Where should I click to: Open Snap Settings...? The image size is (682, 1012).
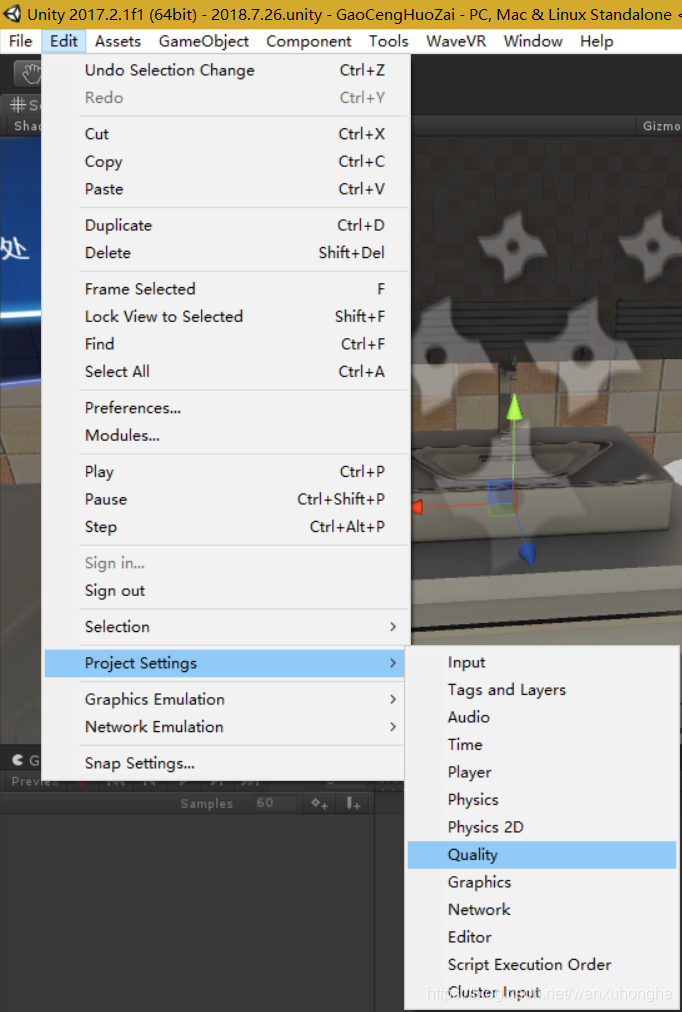click(225, 763)
